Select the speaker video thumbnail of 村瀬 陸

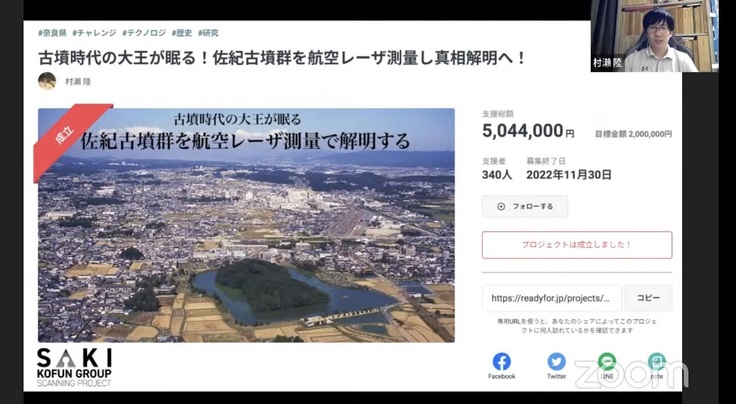[x=654, y=36]
